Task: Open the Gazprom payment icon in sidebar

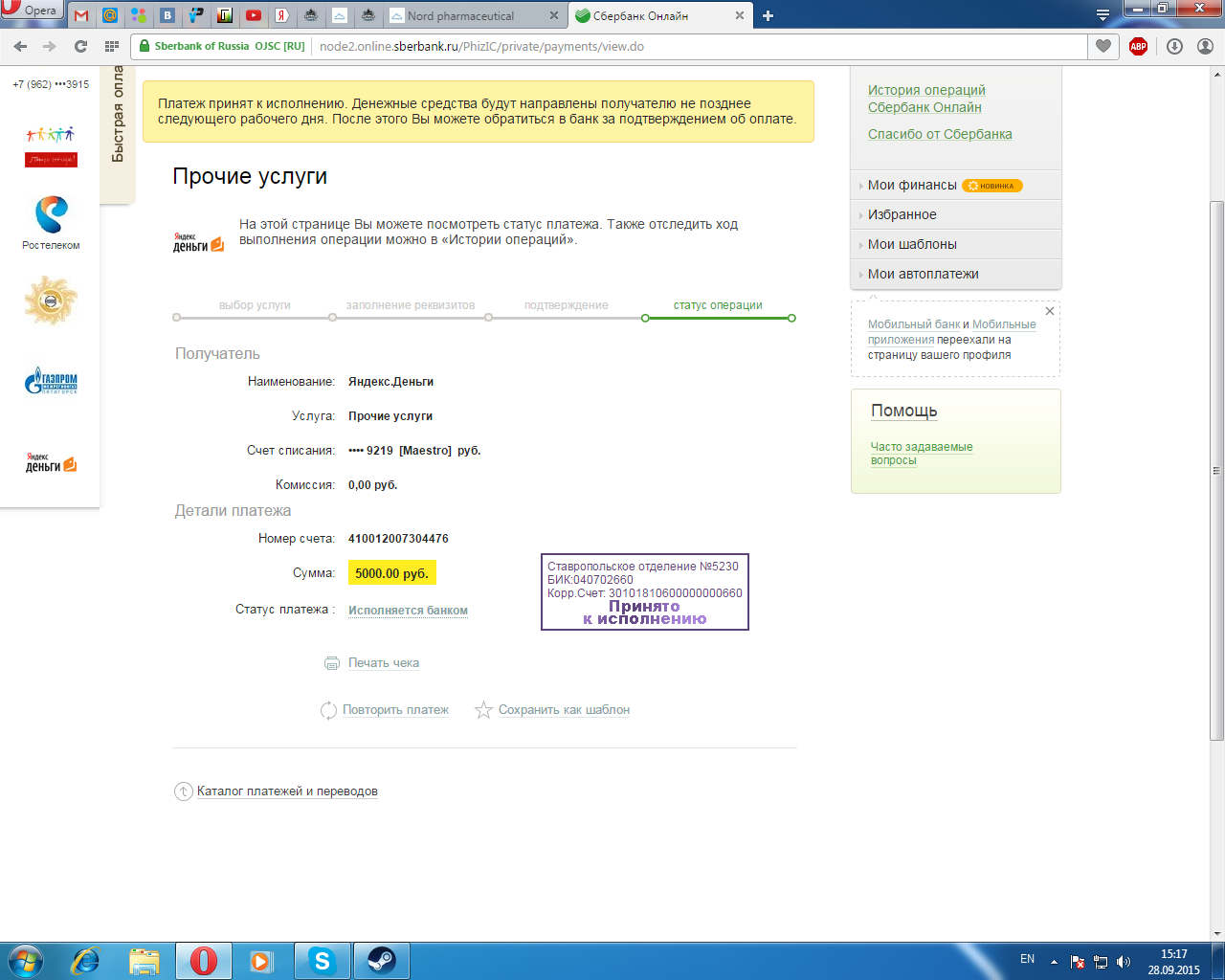Action: click(x=51, y=381)
